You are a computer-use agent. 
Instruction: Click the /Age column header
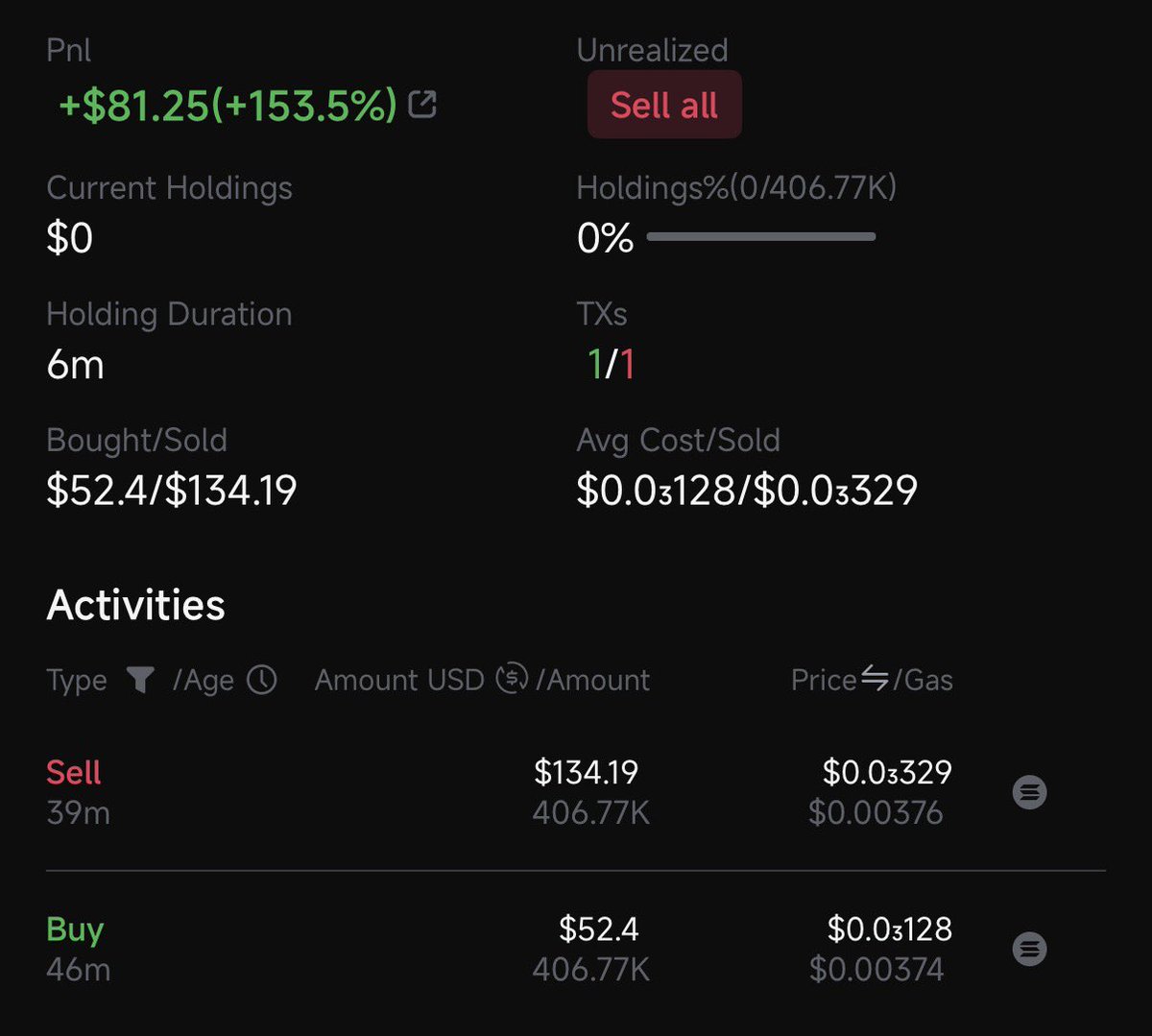point(204,680)
